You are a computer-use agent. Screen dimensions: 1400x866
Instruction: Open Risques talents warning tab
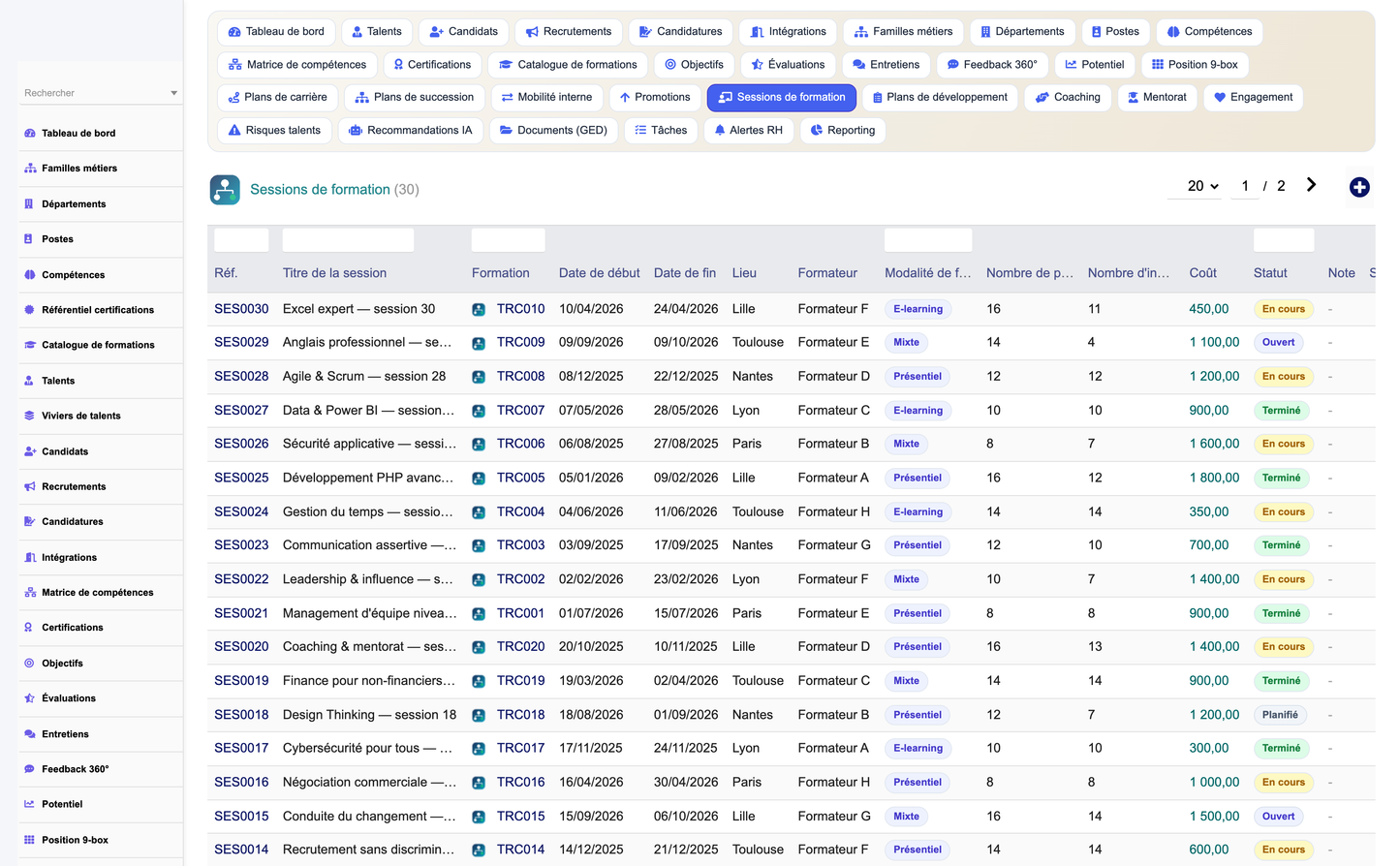click(x=274, y=130)
